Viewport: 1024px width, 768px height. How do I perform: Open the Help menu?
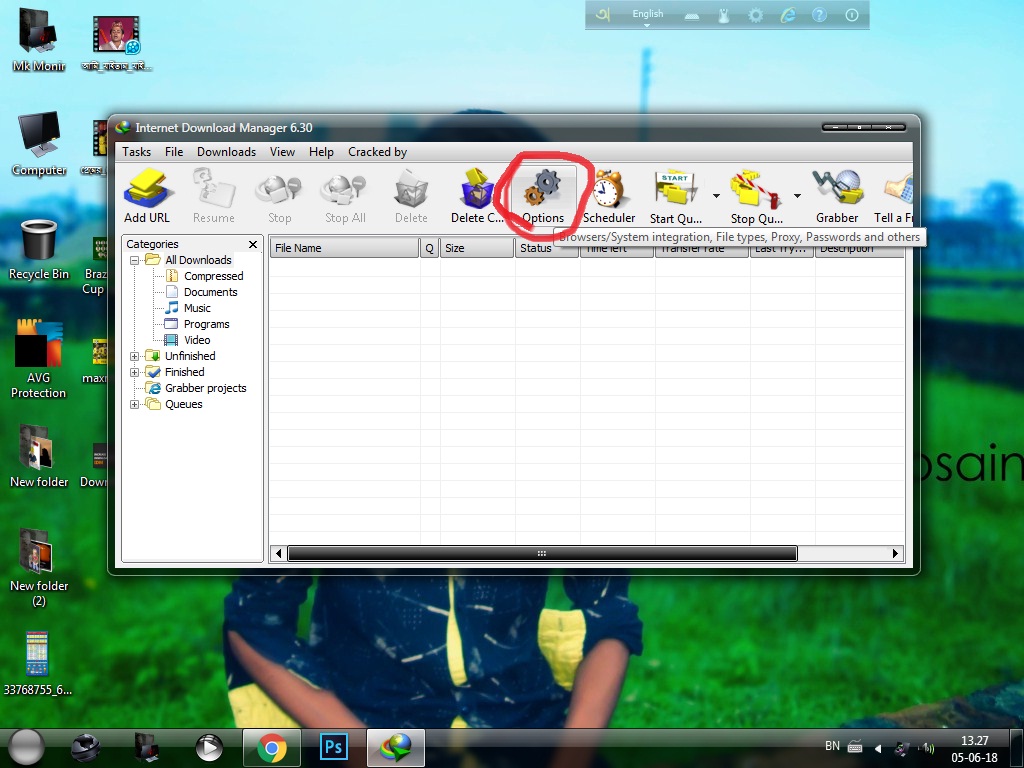pyautogui.click(x=321, y=152)
